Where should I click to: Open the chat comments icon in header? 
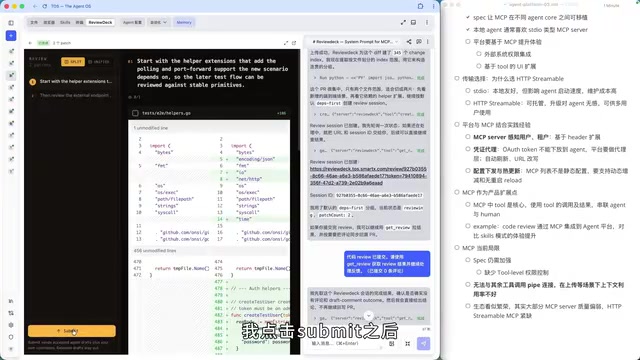(x=419, y=42)
